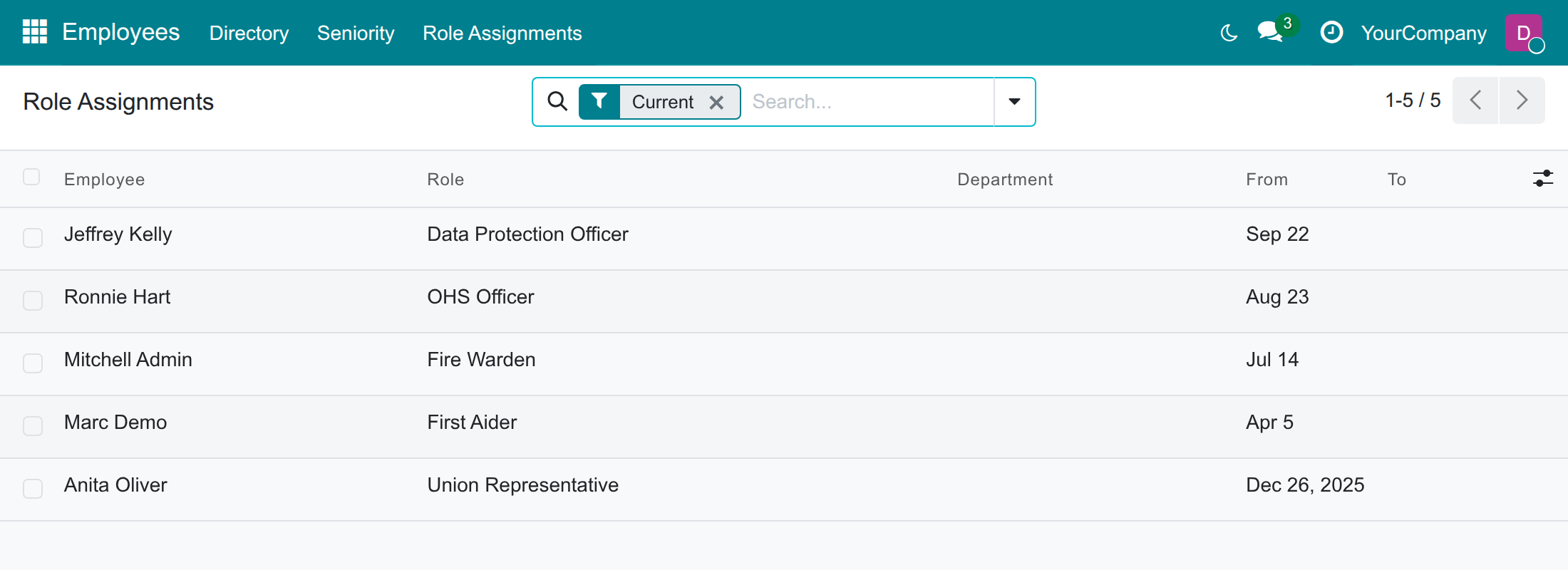This screenshot has width=1568, height=570.
Task: Open the Employees app home
Action: pyautogui.click(x=120, y=33)
